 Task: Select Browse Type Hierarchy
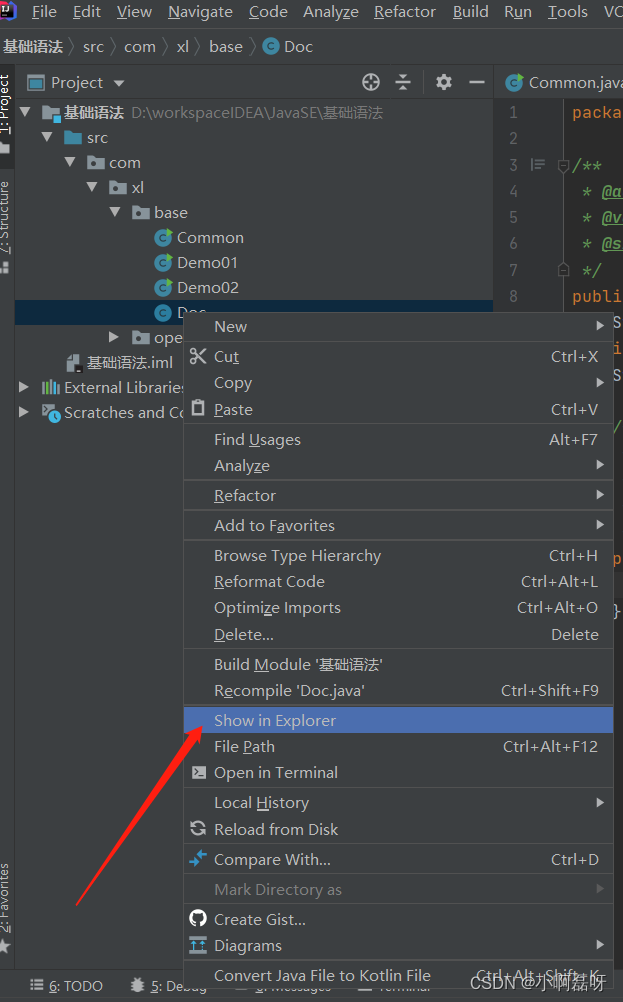398,556
